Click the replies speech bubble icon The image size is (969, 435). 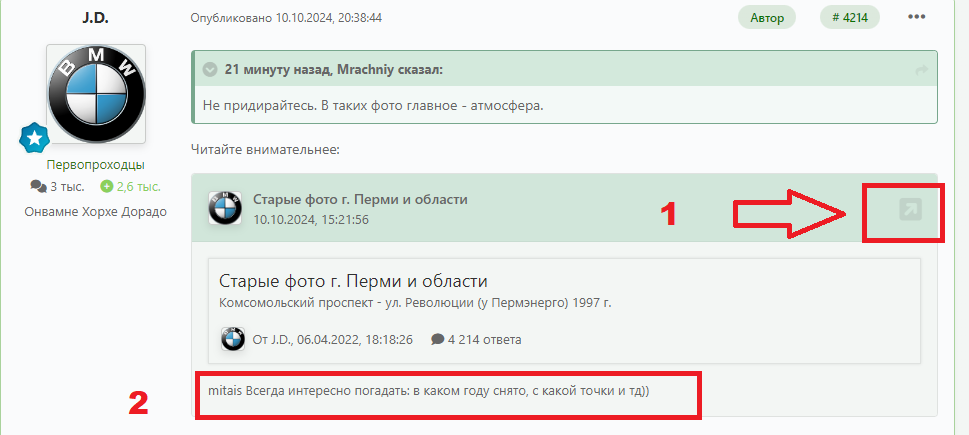click(x=438, y=339)
